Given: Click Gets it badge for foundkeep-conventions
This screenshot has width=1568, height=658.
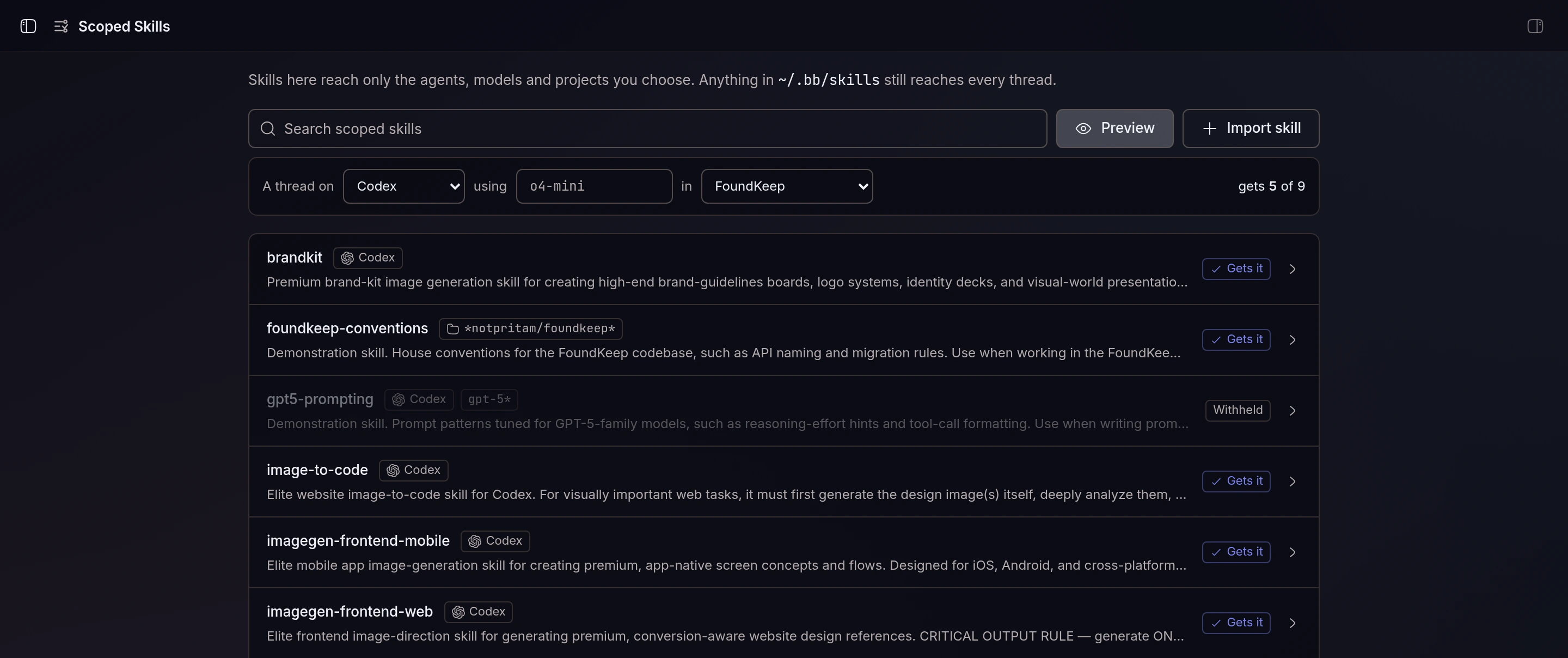Looking at the screenshot, I should coord(1236,339).
